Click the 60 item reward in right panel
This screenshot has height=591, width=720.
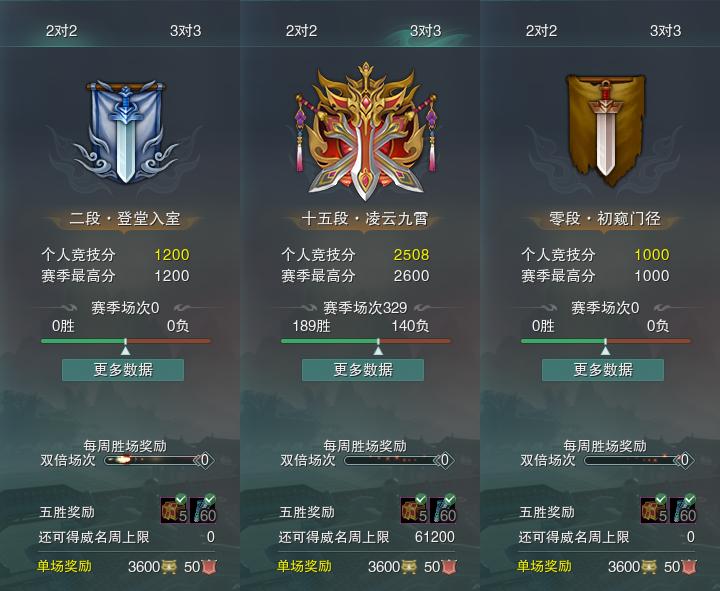click(683, 509)
